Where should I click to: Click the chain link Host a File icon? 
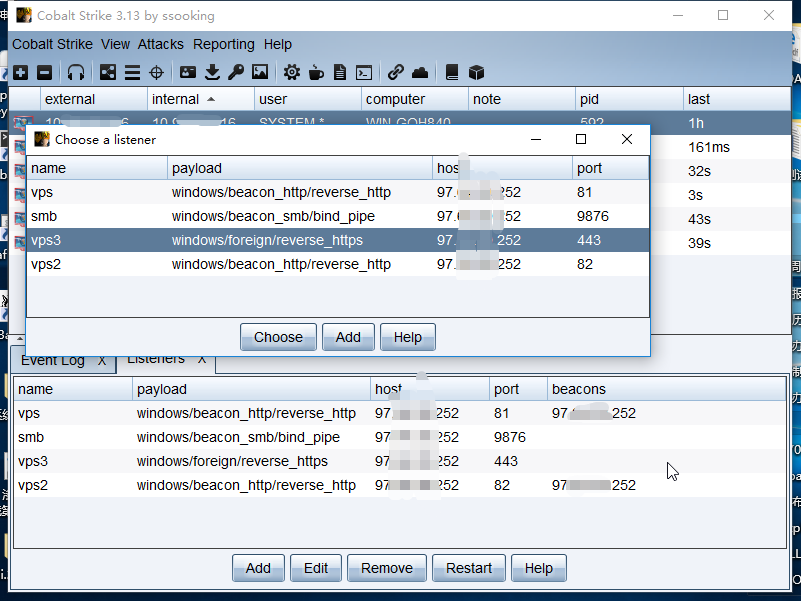pos(395,73)
